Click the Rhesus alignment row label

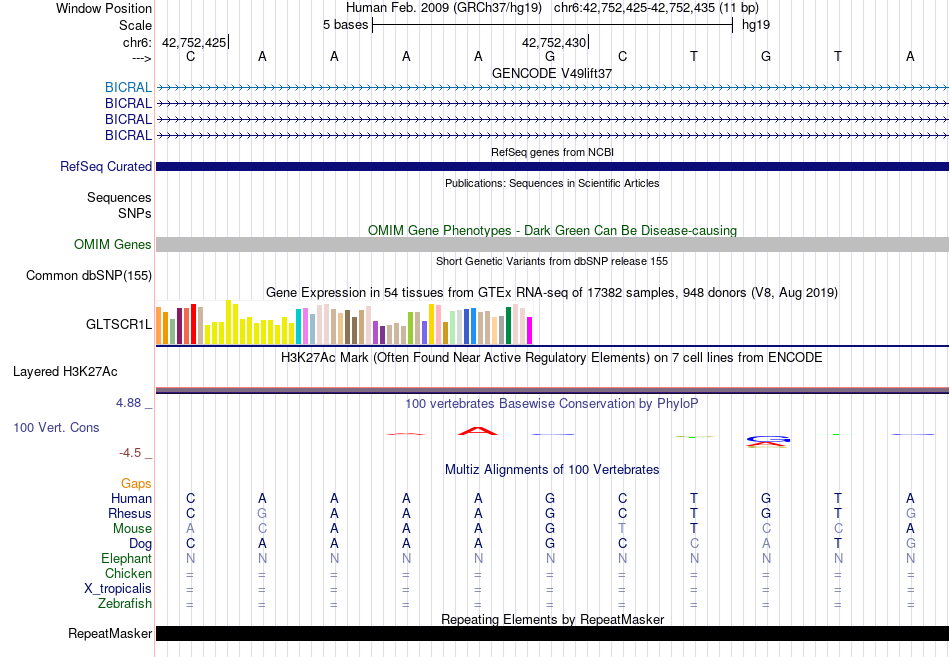130,513
